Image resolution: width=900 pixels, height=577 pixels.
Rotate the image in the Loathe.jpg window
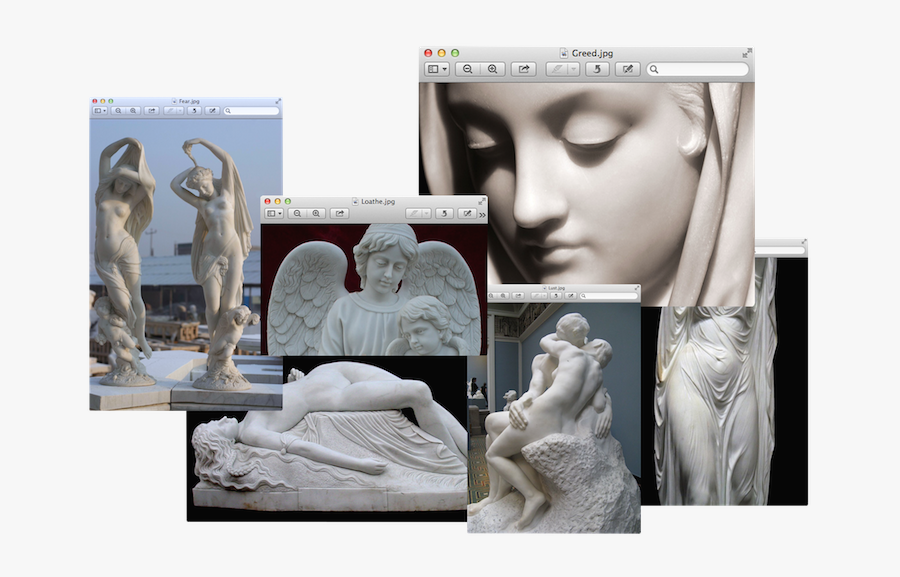[x=444, y=214]
